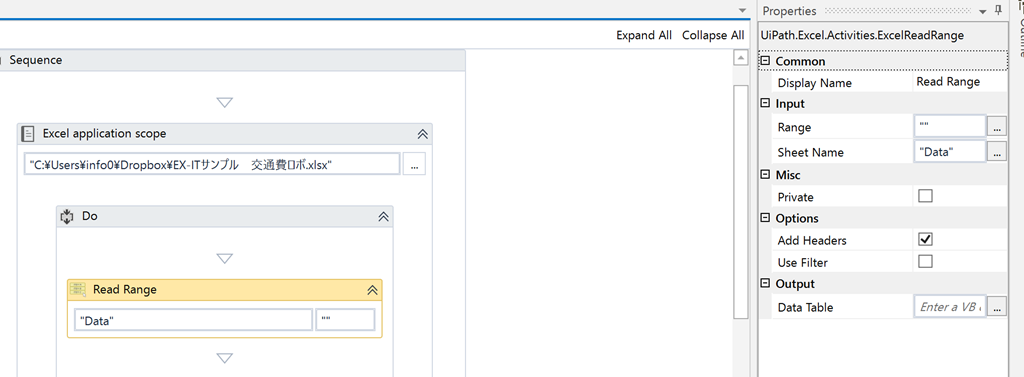The height and width of the screenshot is (377, 1024).
Task: Open the designer tab list dropdown arrow
Action: 741,11
